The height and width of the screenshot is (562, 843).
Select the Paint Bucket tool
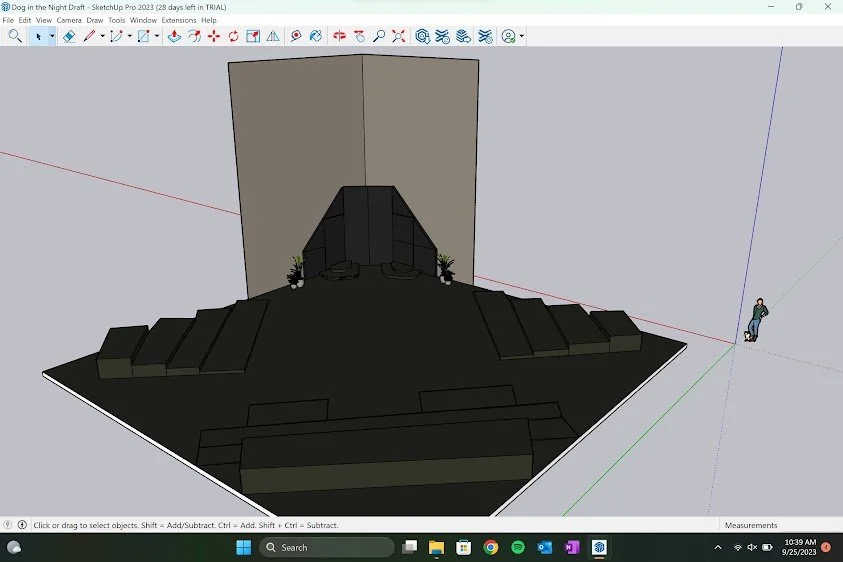[x=316, y=36]
